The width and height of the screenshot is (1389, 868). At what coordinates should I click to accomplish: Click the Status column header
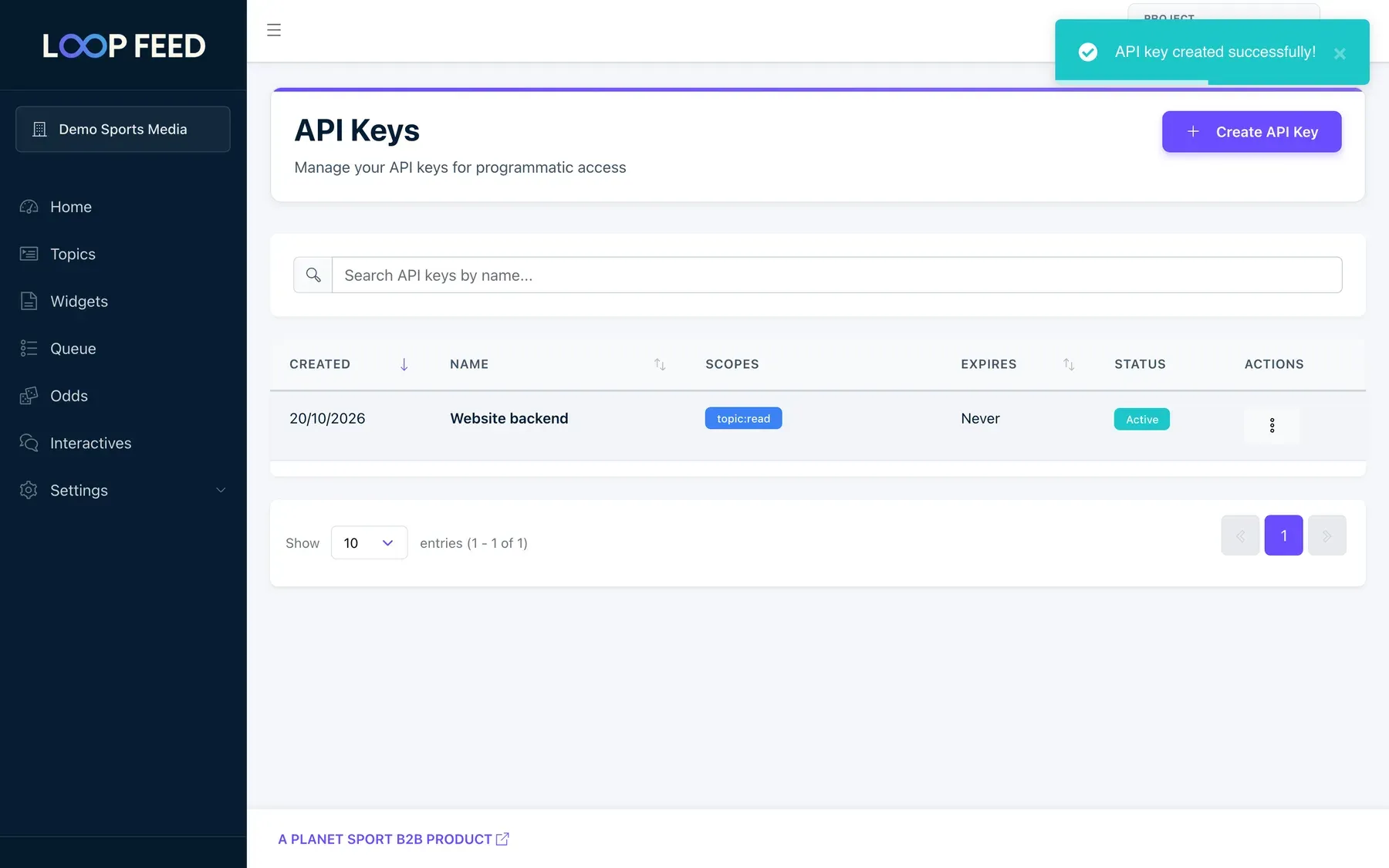tap(1140, 364)
